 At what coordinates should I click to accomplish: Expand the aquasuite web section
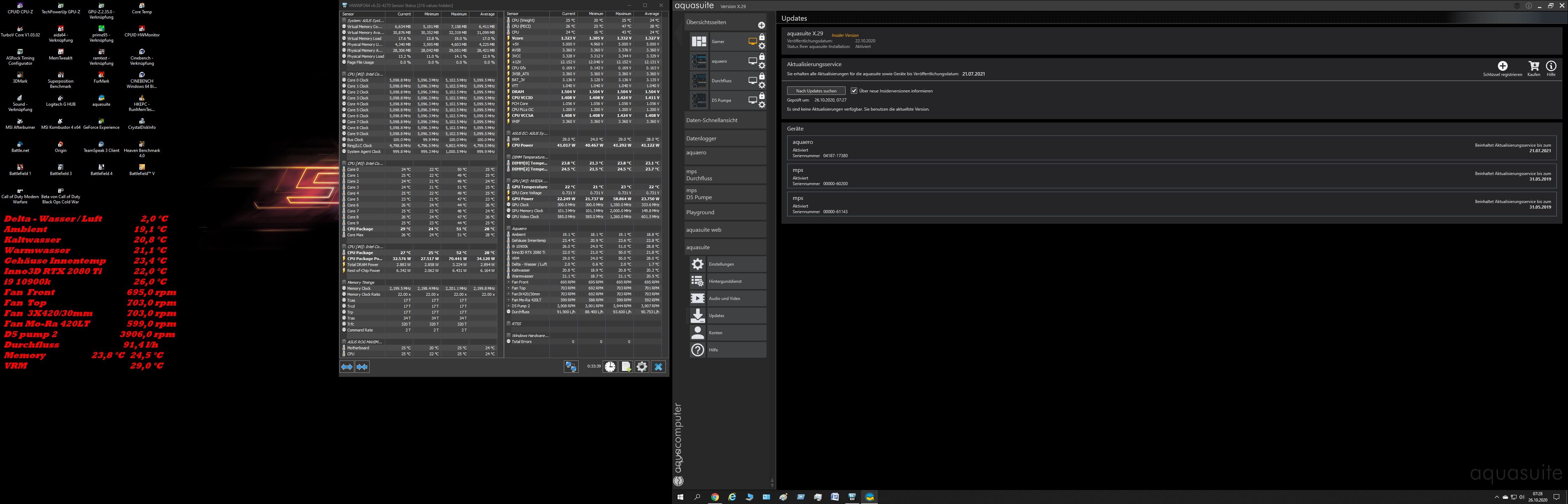tap(725, 230)
